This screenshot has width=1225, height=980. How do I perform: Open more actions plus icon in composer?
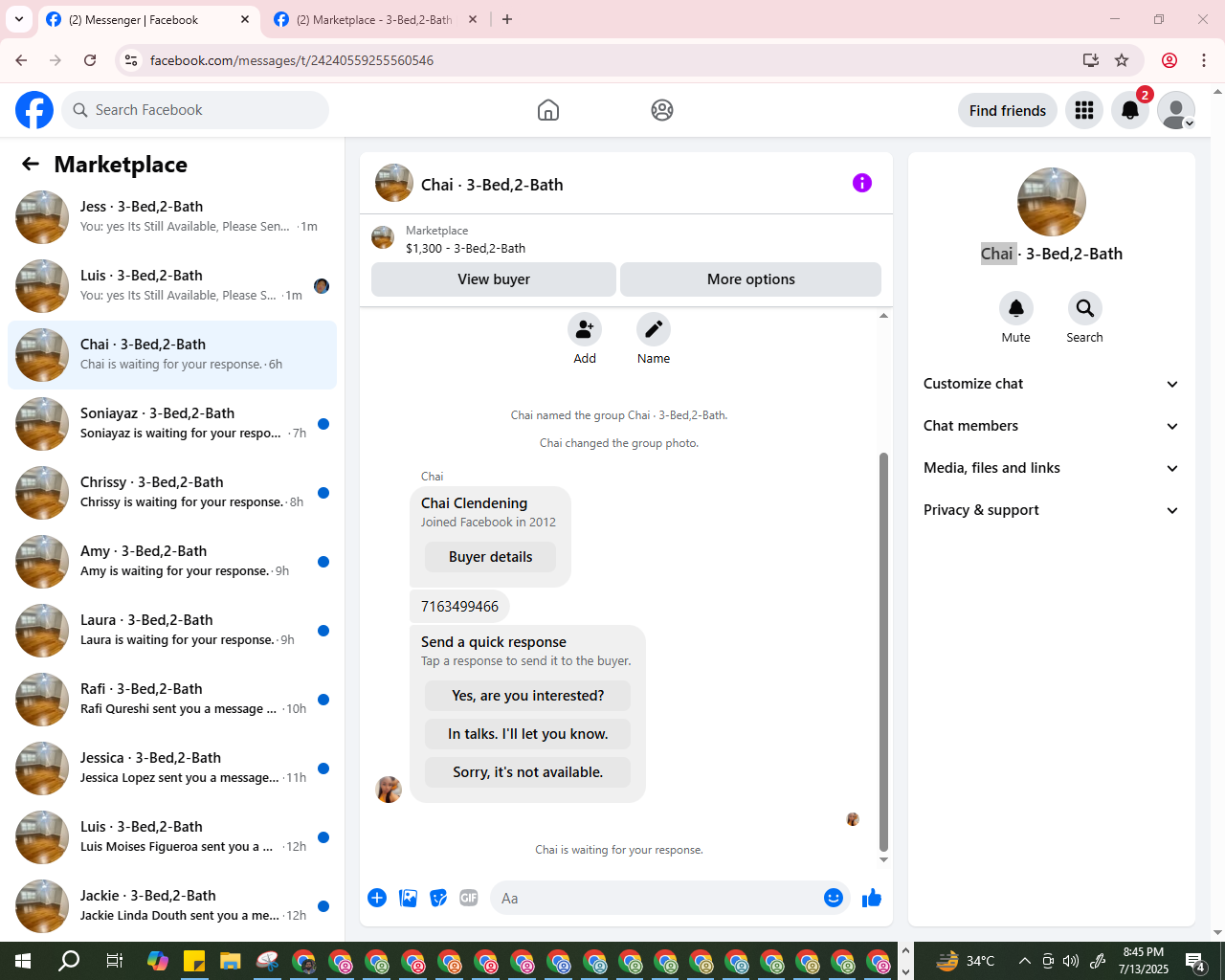point(377,898)
